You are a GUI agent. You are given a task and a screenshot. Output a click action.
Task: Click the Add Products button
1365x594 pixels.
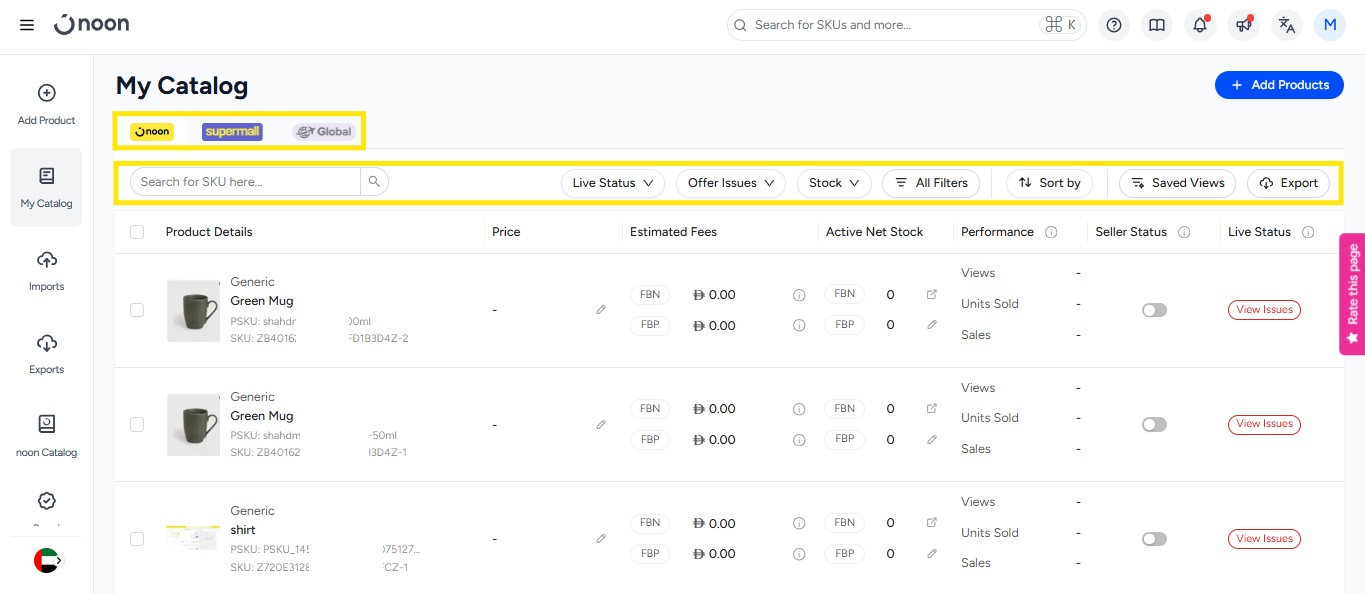click(1279, 85)
